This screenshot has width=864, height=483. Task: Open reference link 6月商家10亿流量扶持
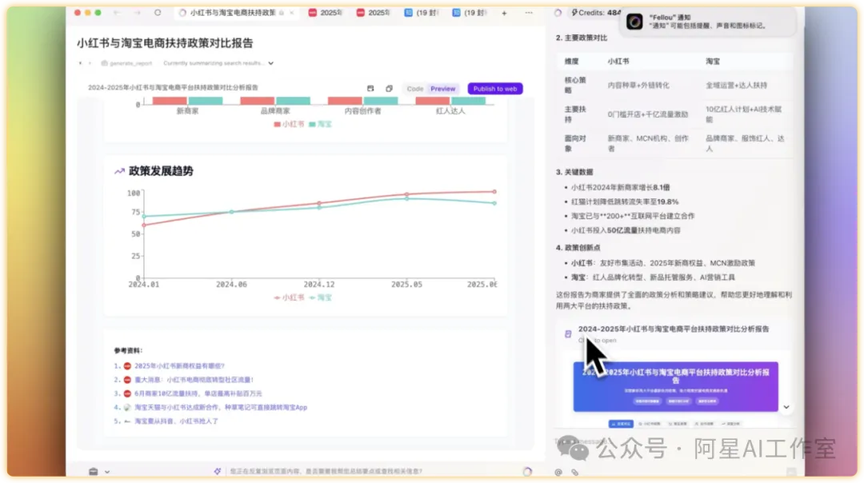click(198, 393)
